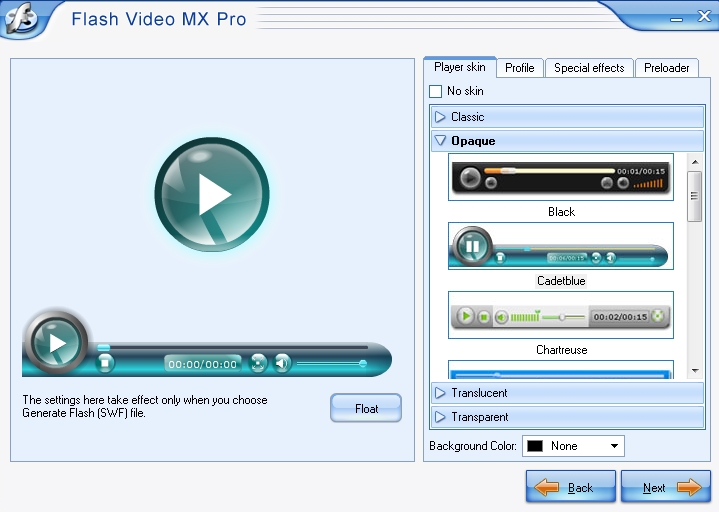Enable the No skin checkbox
Screen dimensions: 719x512
(x=436, y=92)
